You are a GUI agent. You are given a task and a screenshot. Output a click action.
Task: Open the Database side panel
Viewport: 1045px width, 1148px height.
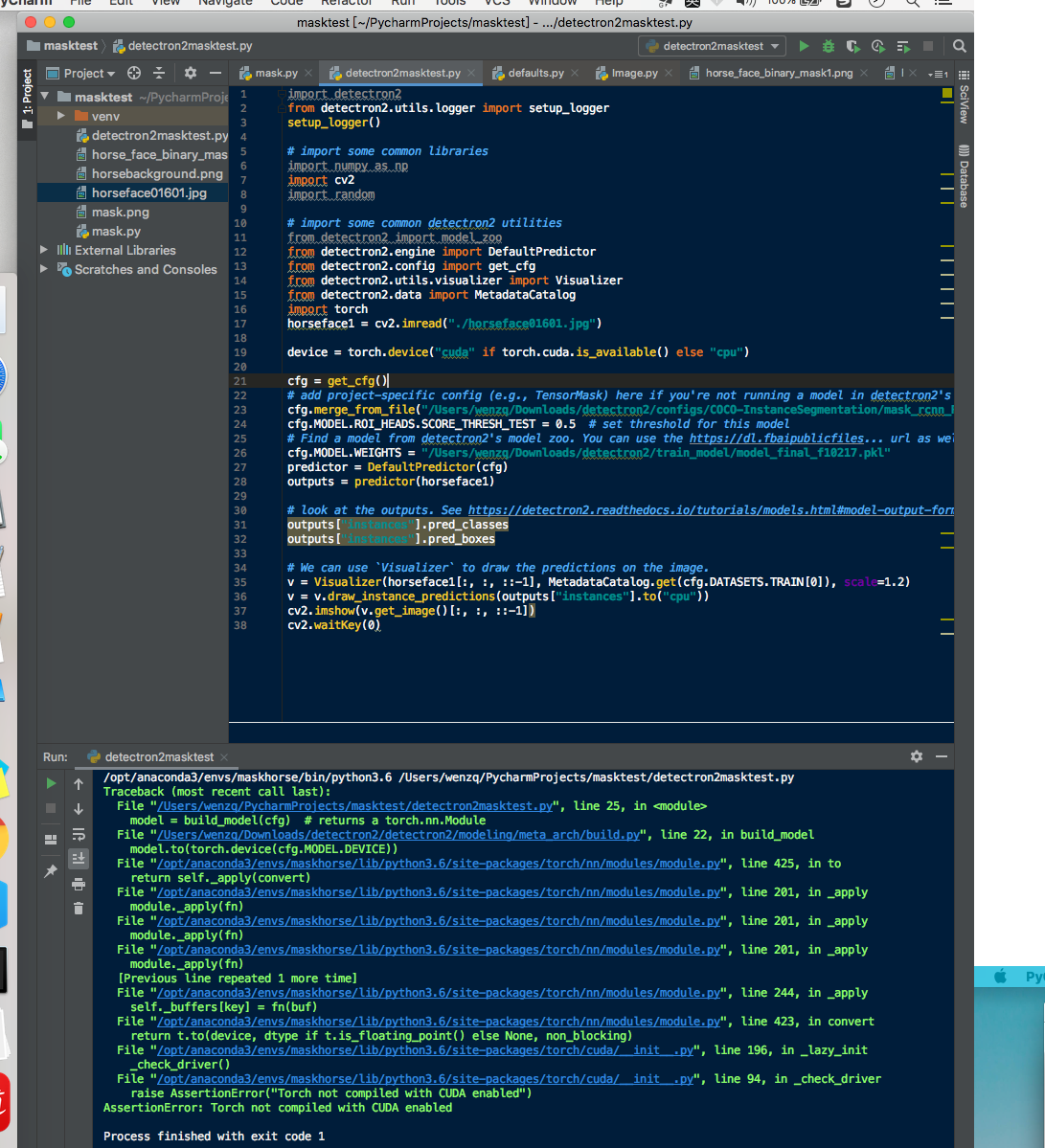pyautogui.click(x=964, y=176)
